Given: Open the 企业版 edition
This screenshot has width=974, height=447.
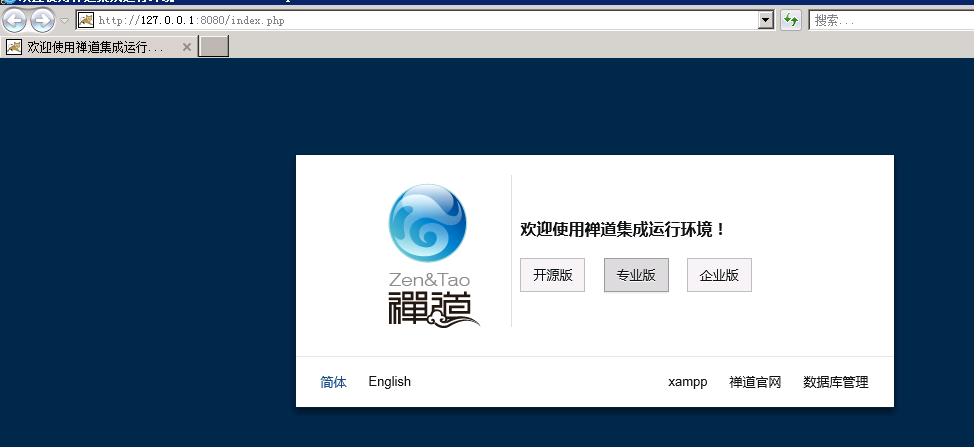Looking at the screenshot, I should (x=719, y=275).
